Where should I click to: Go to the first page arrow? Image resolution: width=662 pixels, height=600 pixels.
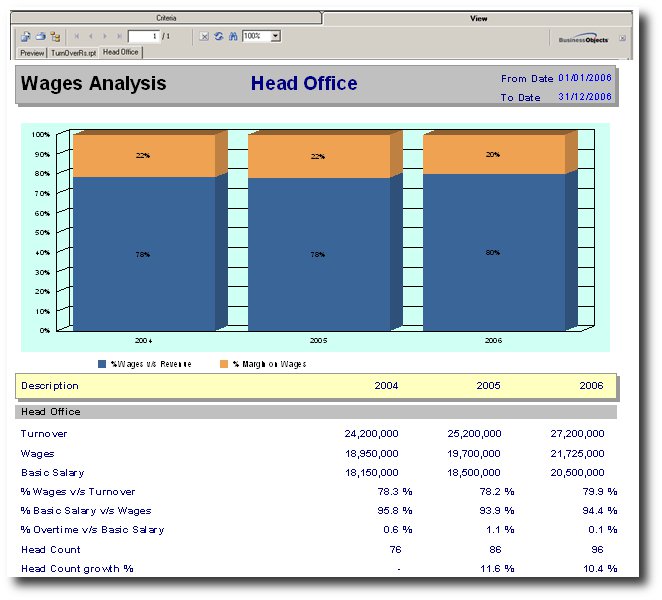pos(77,36)
